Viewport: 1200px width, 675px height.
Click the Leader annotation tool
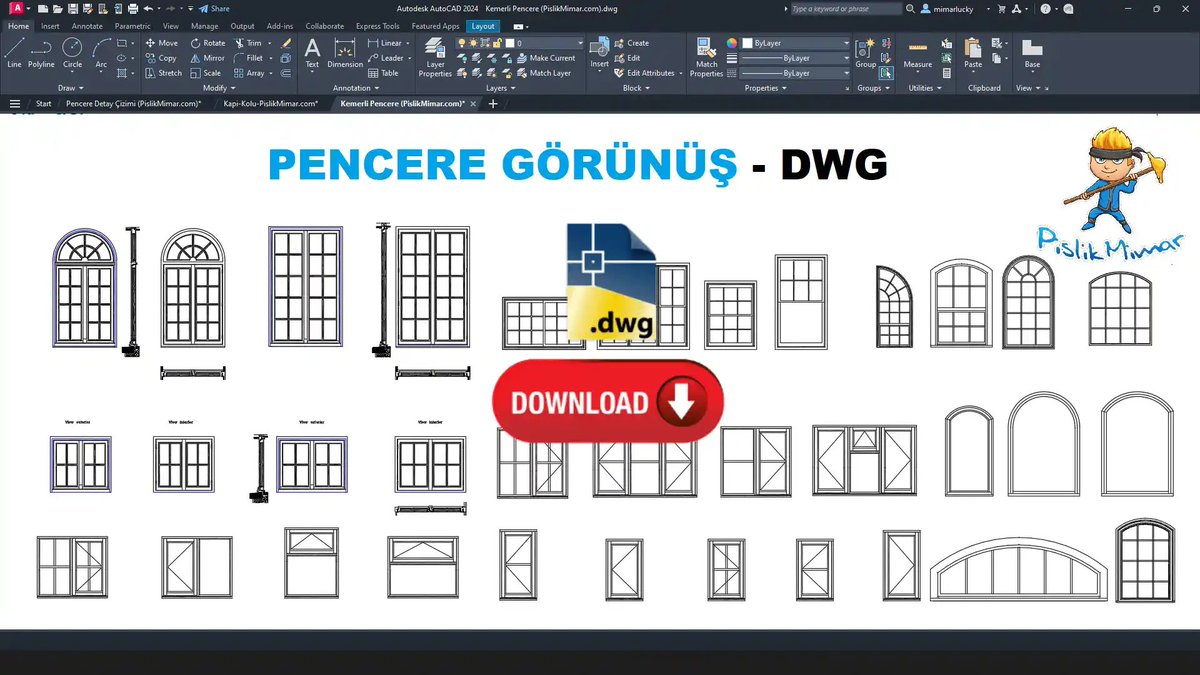pyautogui.click(x=385, y=58)
